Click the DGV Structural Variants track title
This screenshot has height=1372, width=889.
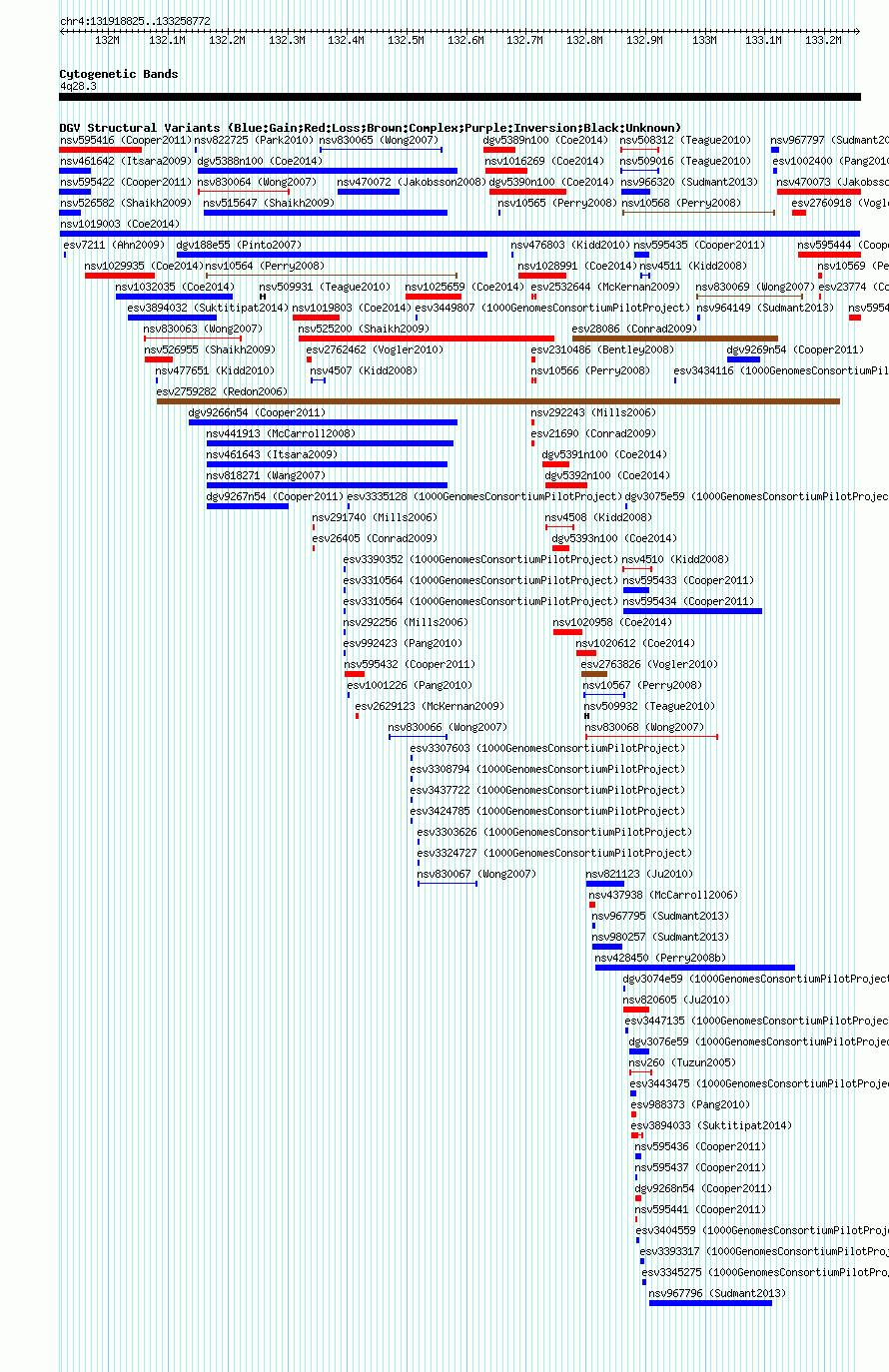371,128
